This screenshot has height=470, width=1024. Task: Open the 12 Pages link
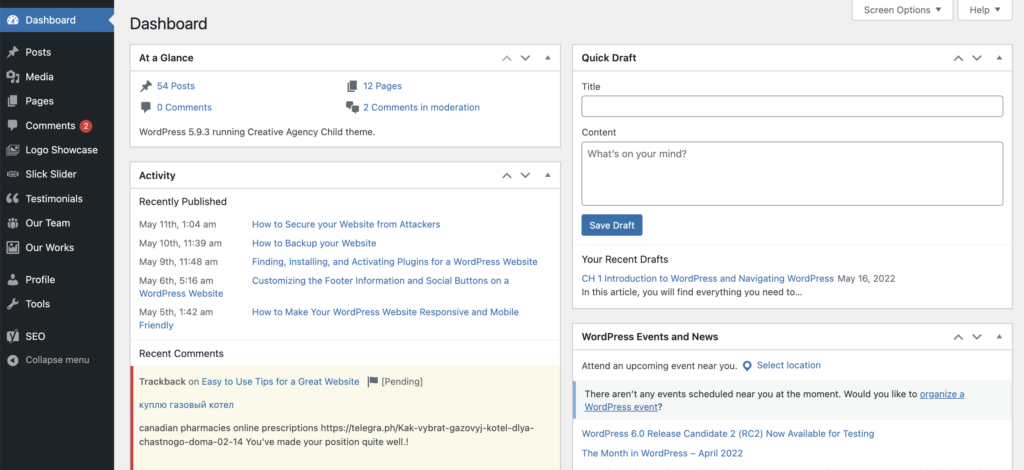tap(382, 86)
